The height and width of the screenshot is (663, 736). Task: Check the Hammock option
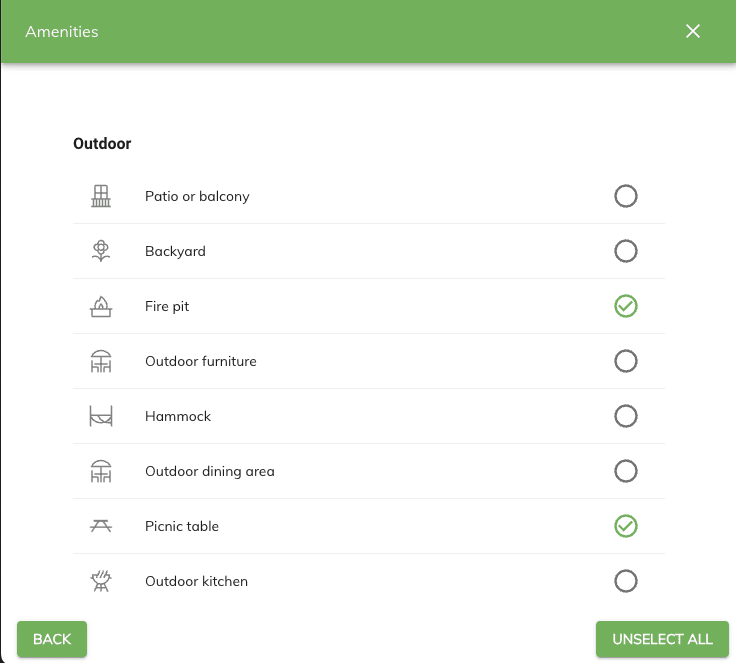(626, 416)
